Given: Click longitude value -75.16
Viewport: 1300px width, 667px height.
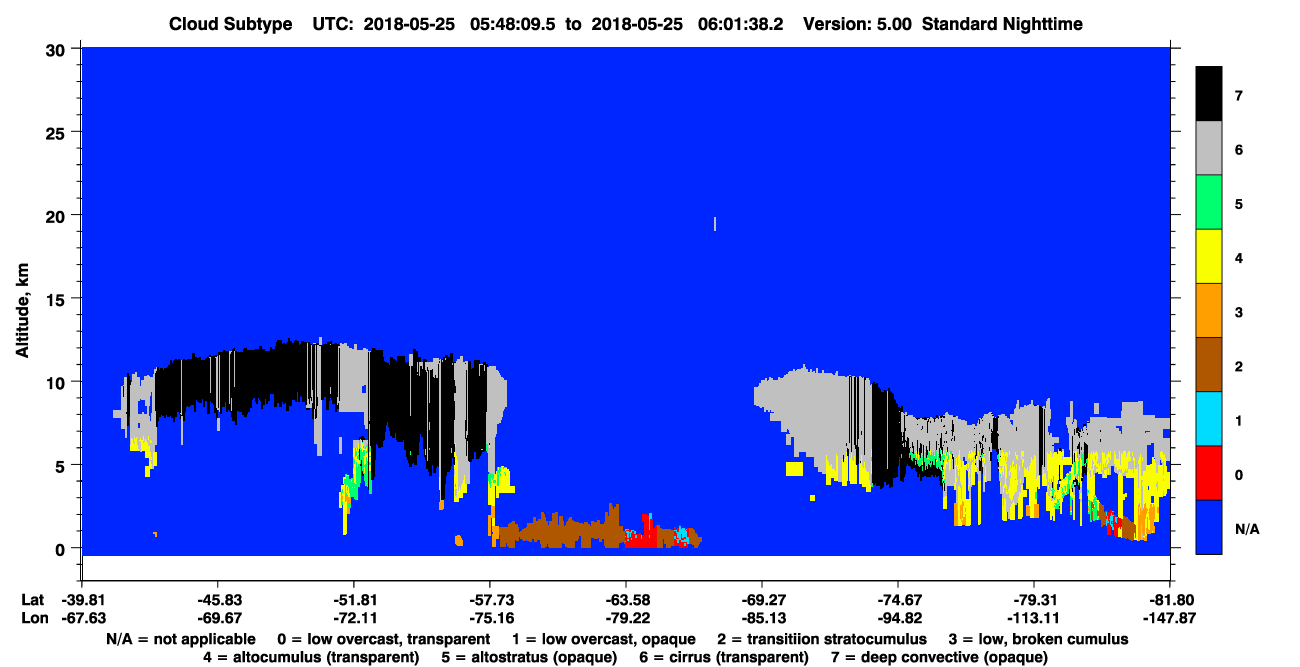Looking at the screenshot, I should coord(489,618).
